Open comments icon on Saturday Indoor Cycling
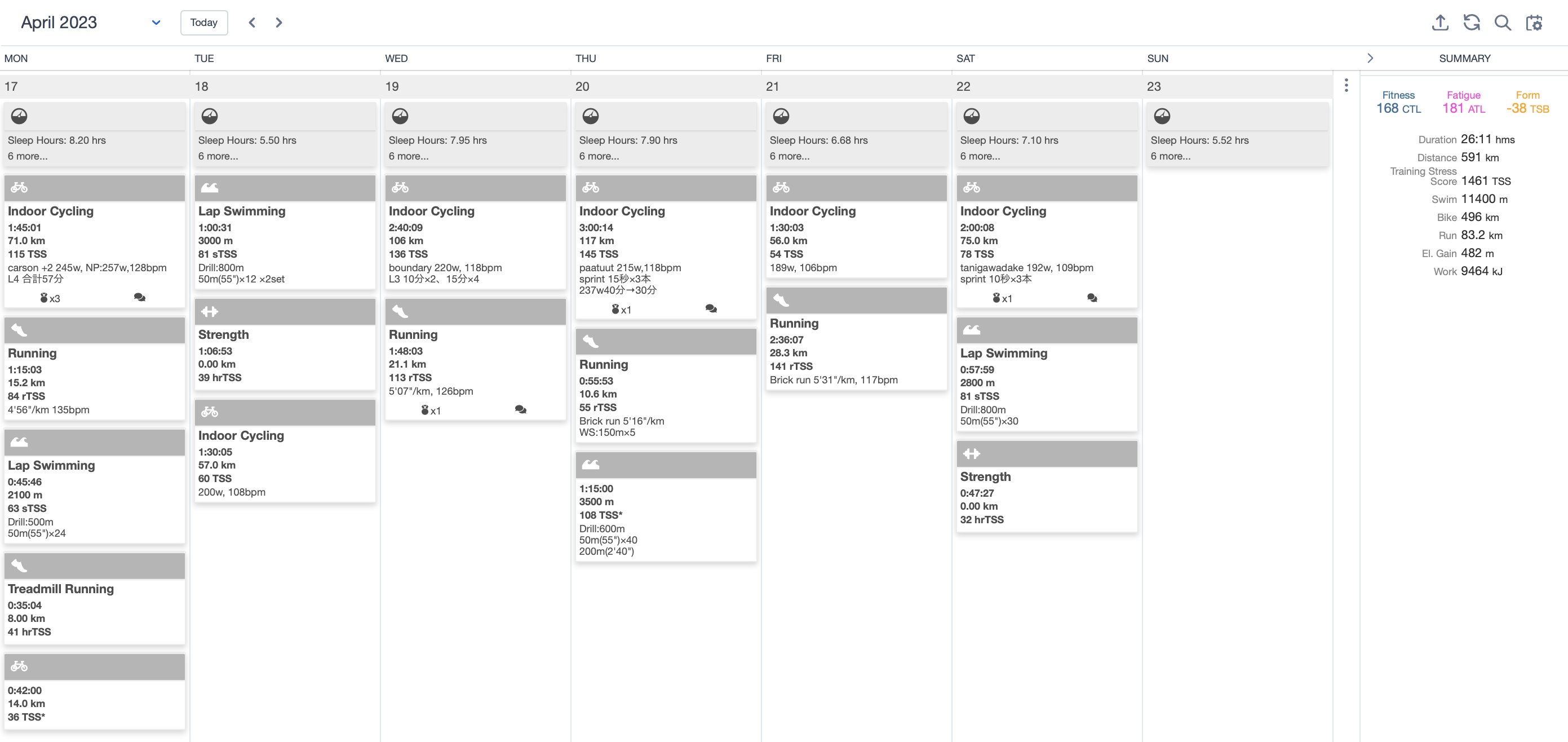The image size is (1568, 742). pos(1092,298)
